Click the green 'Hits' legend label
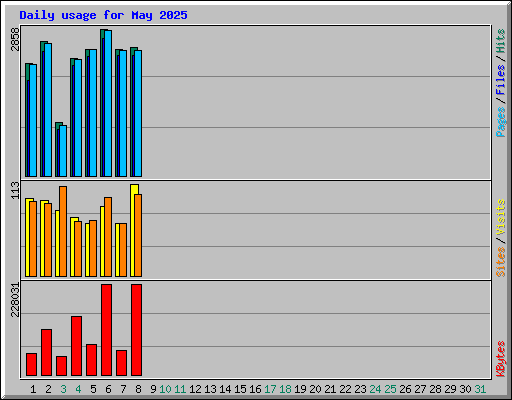512x400 pixels. click(x=500, y=41)
